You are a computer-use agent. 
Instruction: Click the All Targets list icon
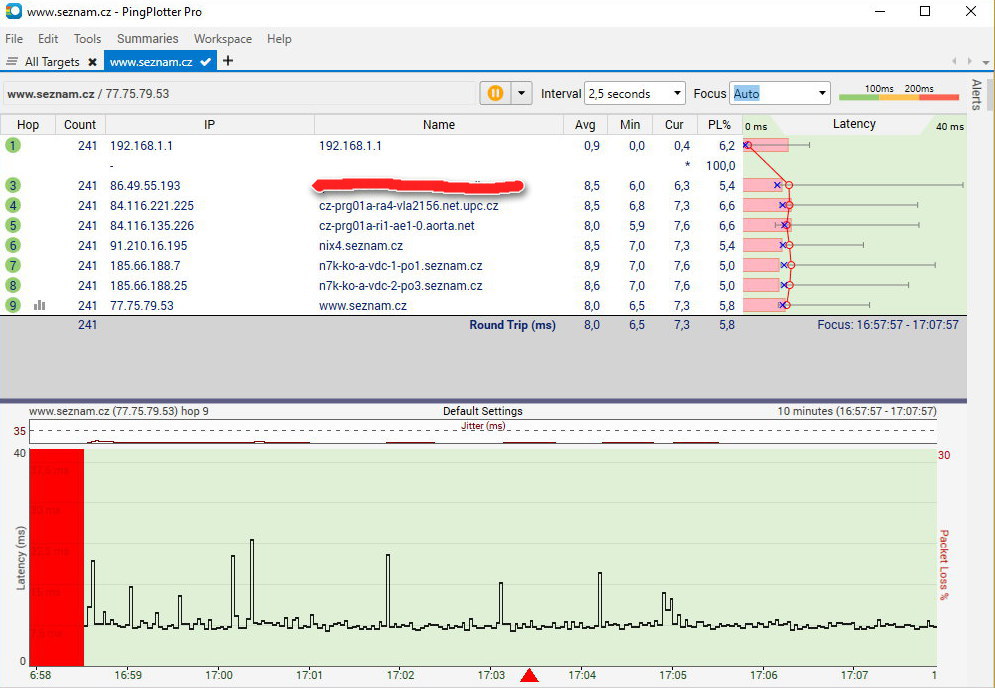[x=12, y=62]
